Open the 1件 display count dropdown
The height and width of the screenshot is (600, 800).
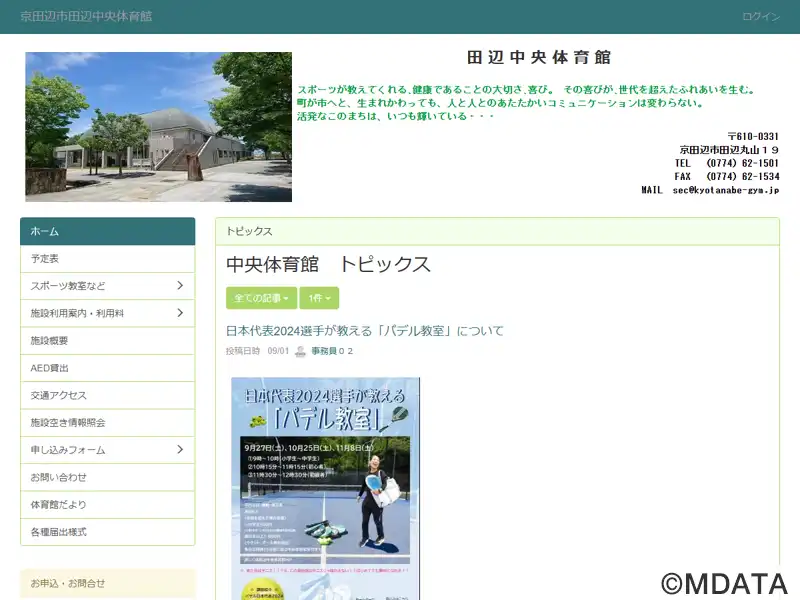coord(319,298)
